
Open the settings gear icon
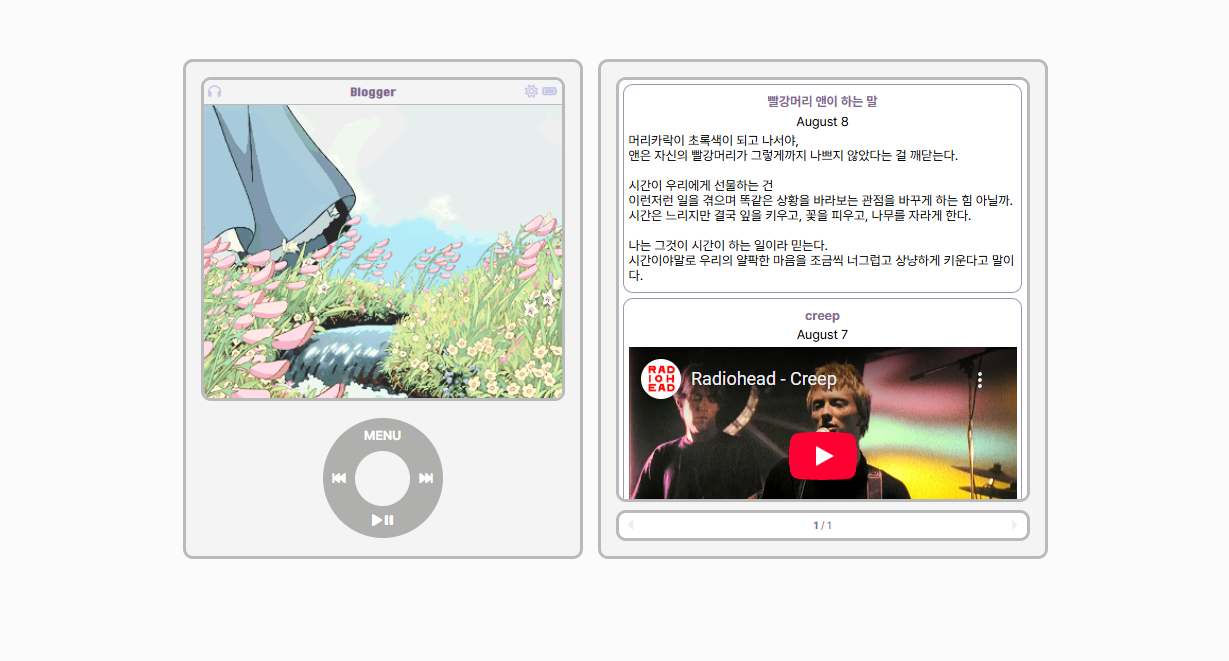point(531,91)
